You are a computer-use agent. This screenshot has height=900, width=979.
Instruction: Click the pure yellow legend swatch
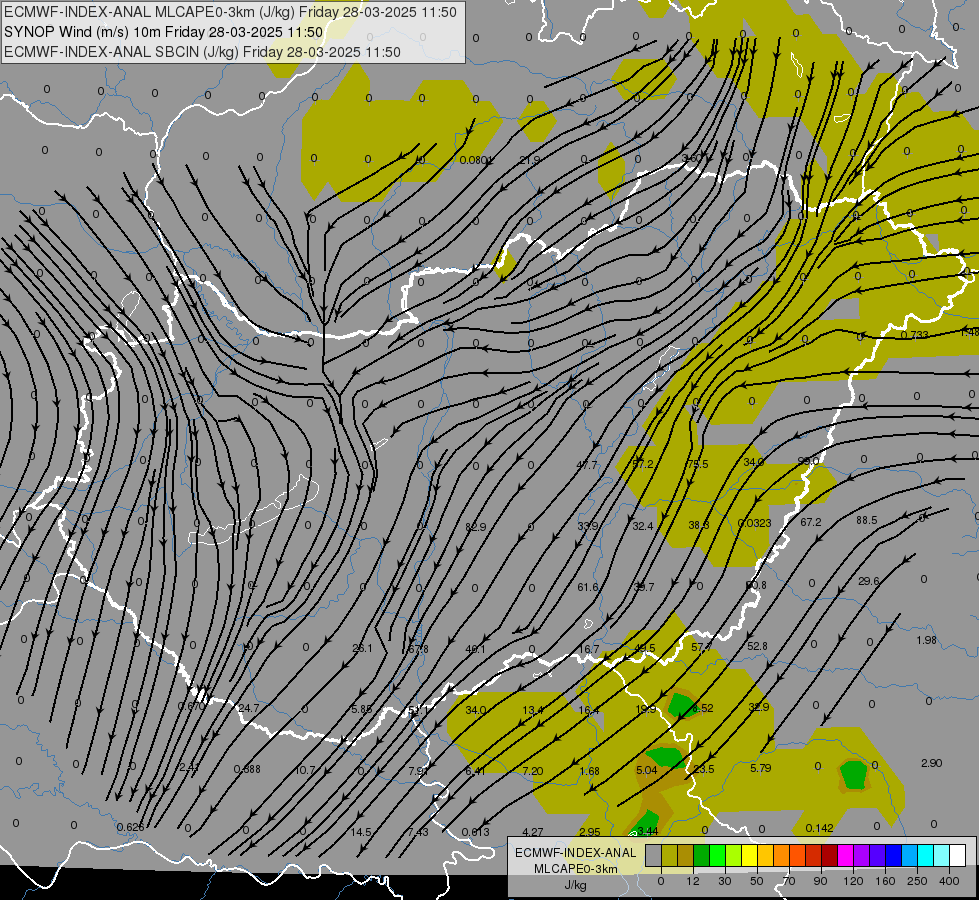click(x=749, y=855)
